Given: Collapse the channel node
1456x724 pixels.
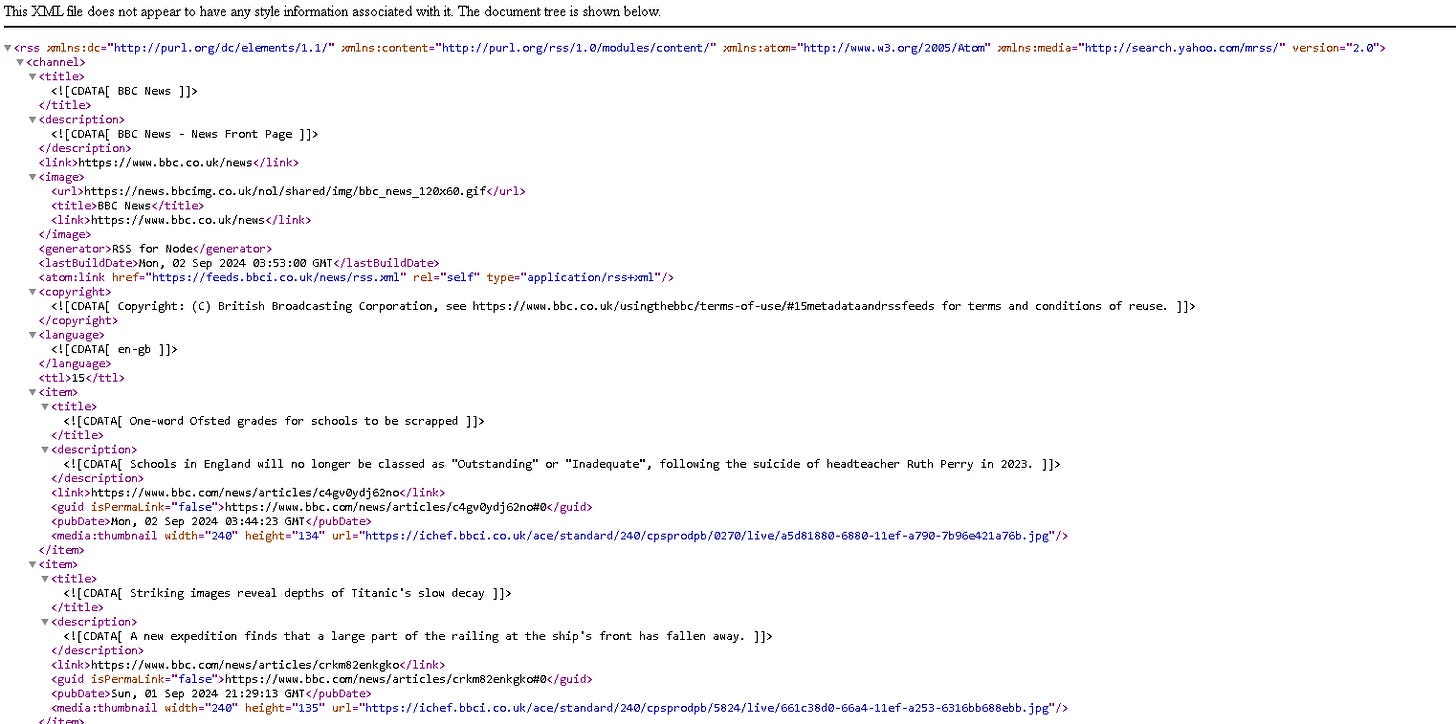Looking at the screenshot, I should [x=20, y=62].
